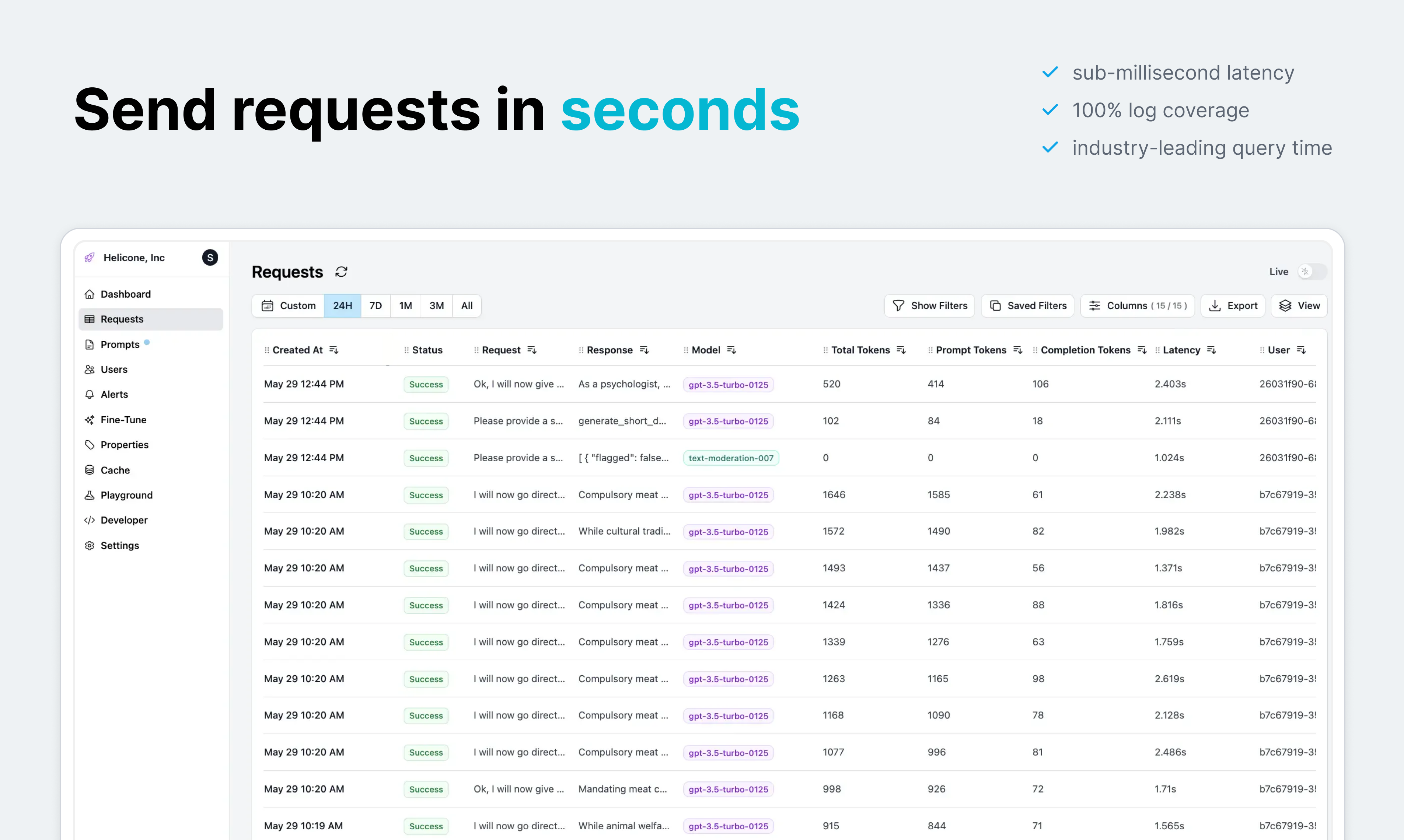Open the Prompts page in the sidebar
Image resolution: width=1404 pixels, height=840 pixels.
(x=120, y=344)
